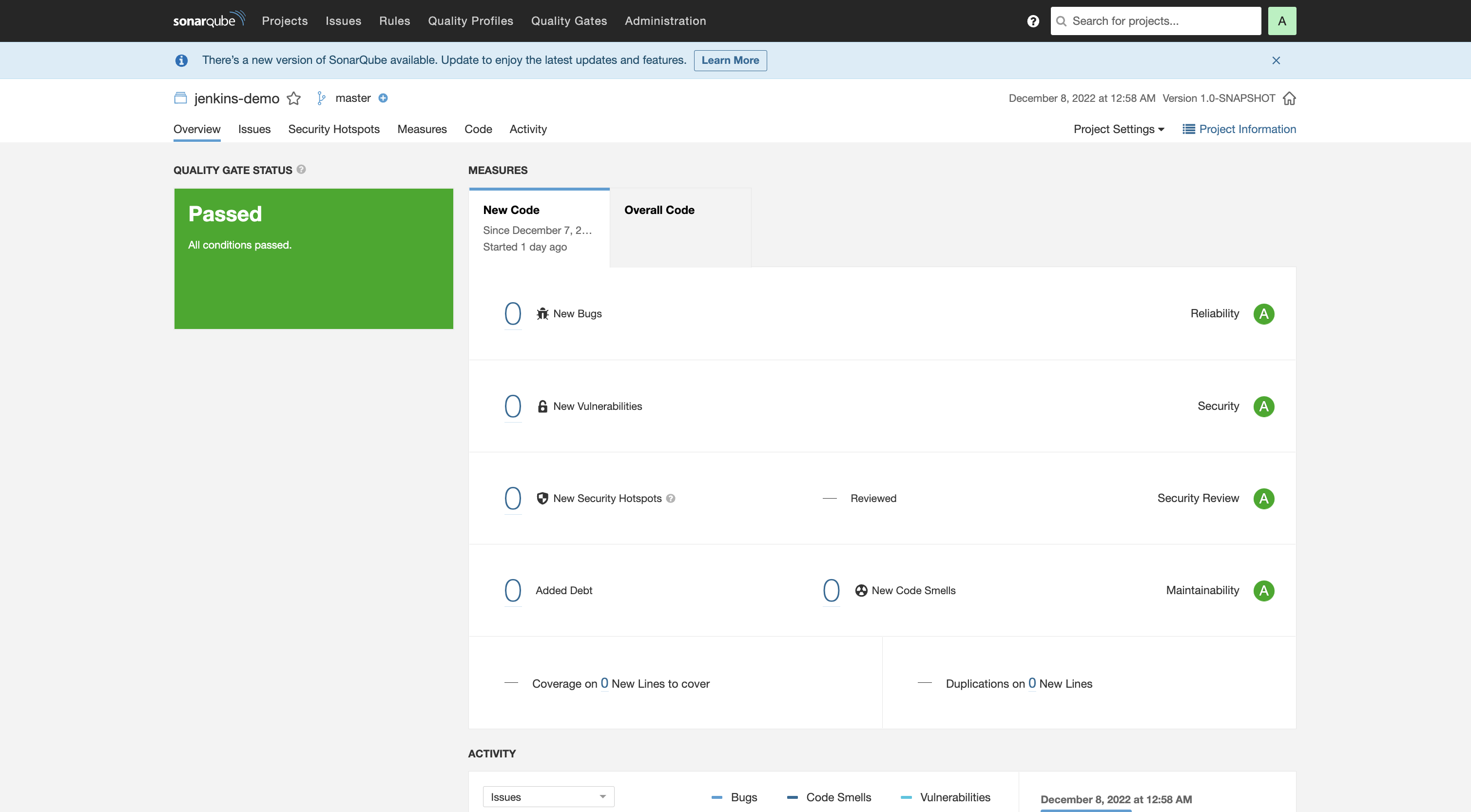
Task: Click the plus icon next to master branch
Action: coord(383,98)
